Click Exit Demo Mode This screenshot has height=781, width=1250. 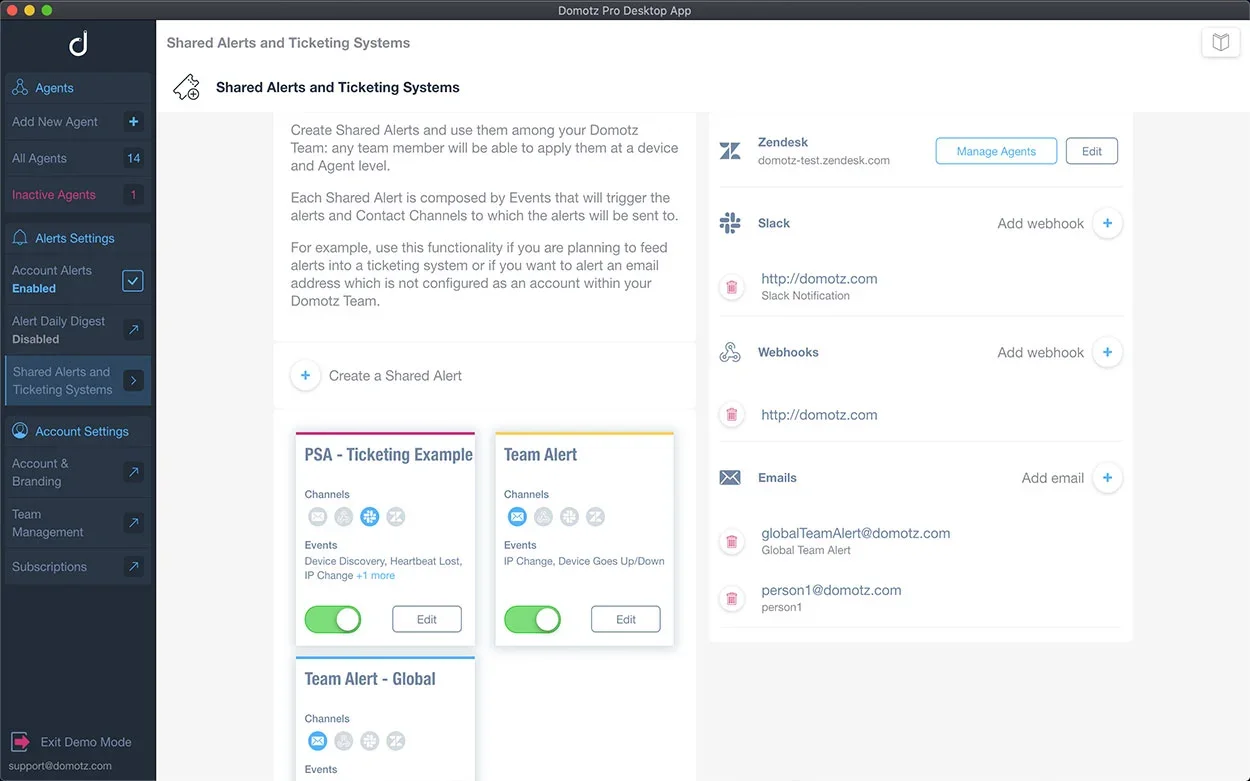[86, 742]
